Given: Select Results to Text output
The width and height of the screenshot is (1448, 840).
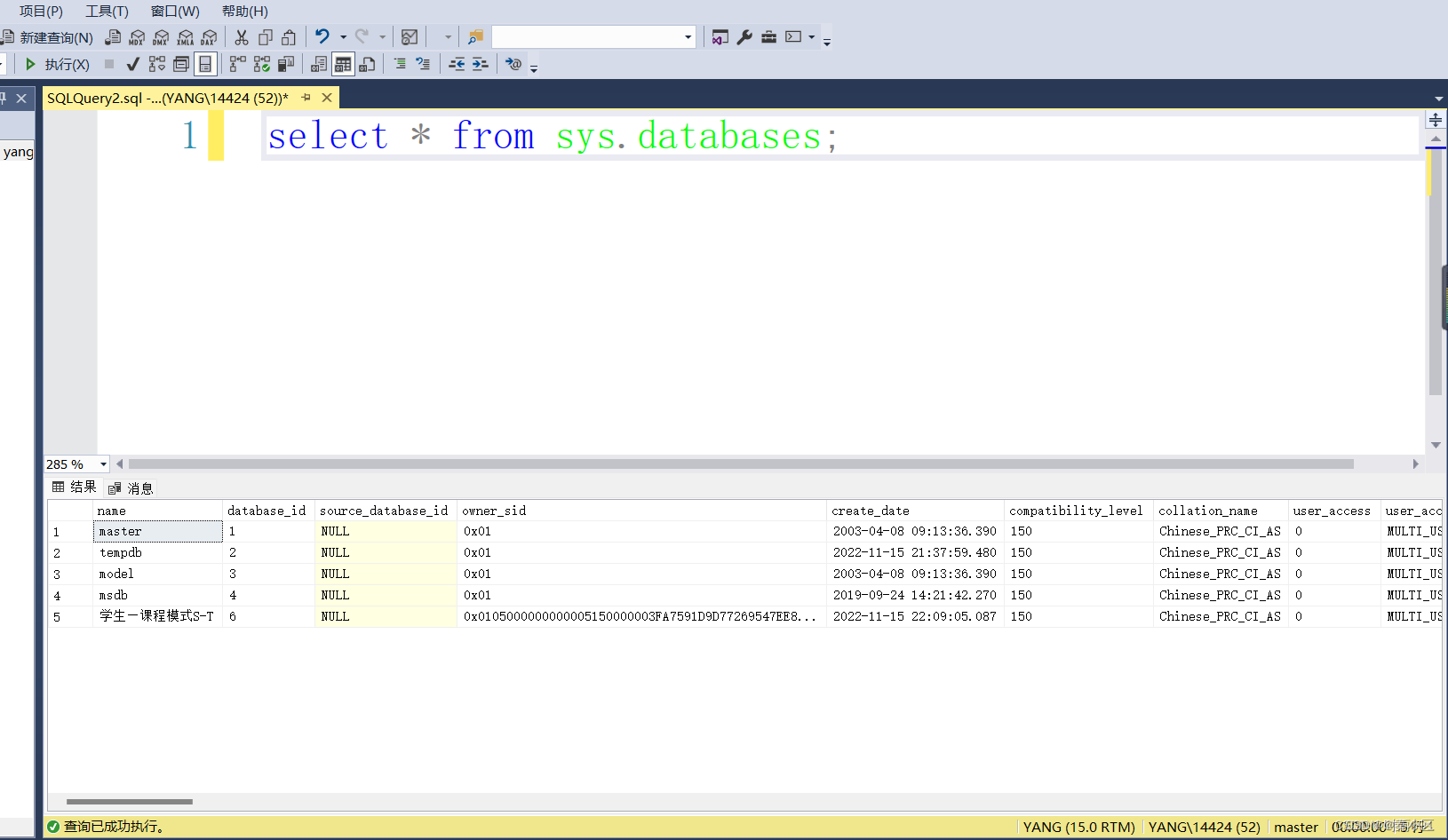Looking at the screenshot, I should [319, 64].
